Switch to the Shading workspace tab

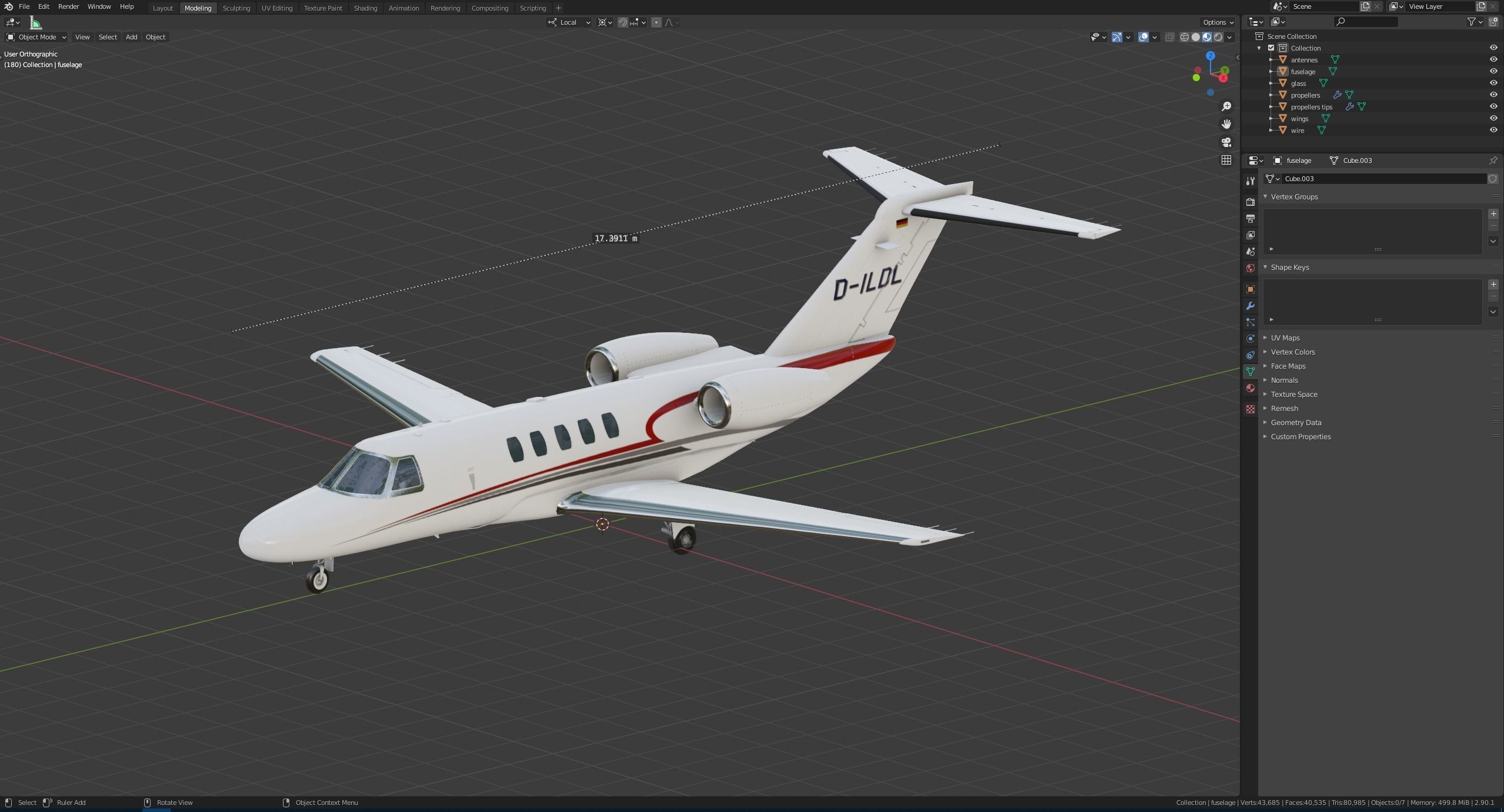pyautogui.click(x=365, y=8)
